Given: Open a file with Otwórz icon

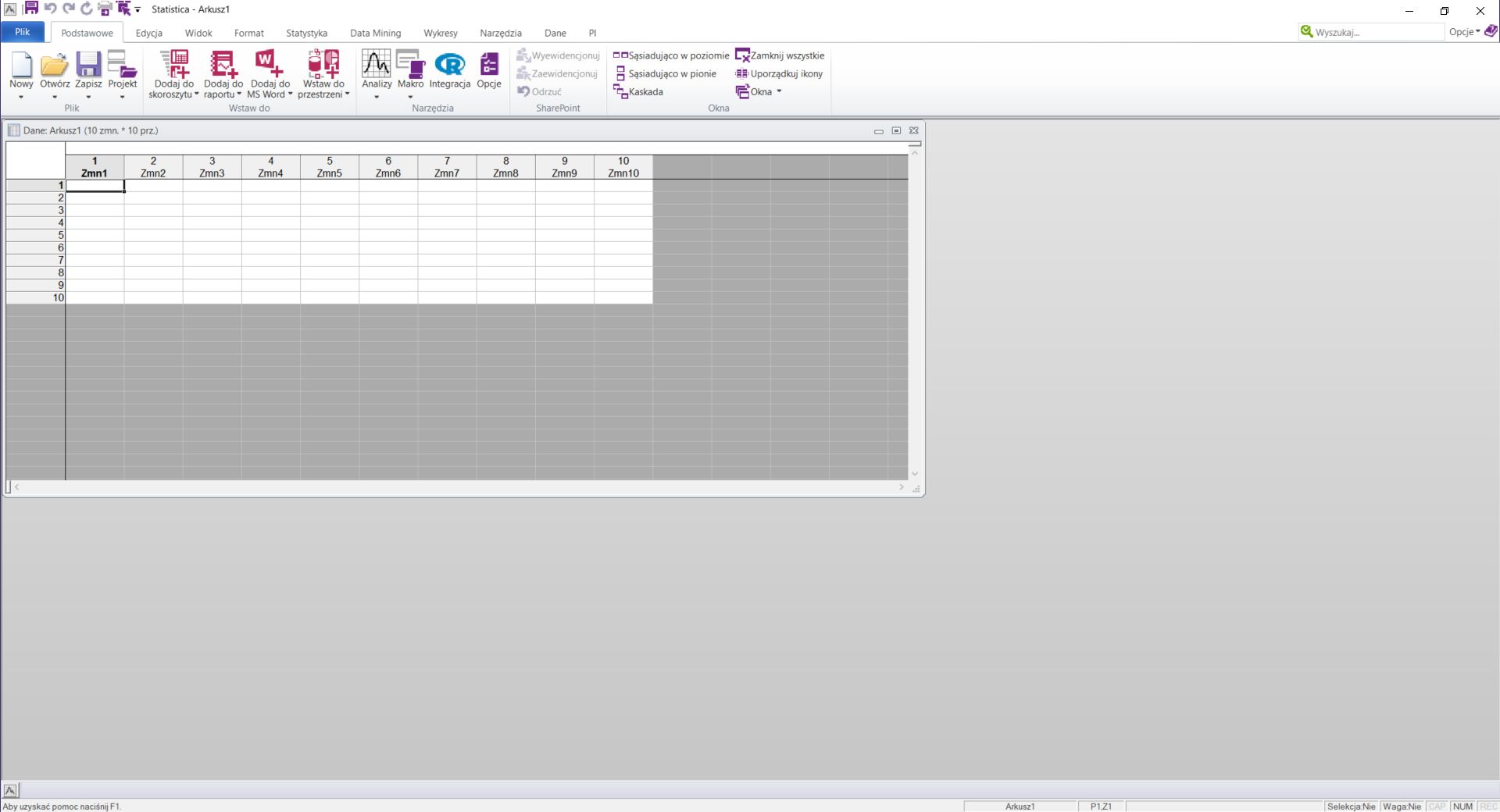Looking at the screenshot, I should coord(55,66).
